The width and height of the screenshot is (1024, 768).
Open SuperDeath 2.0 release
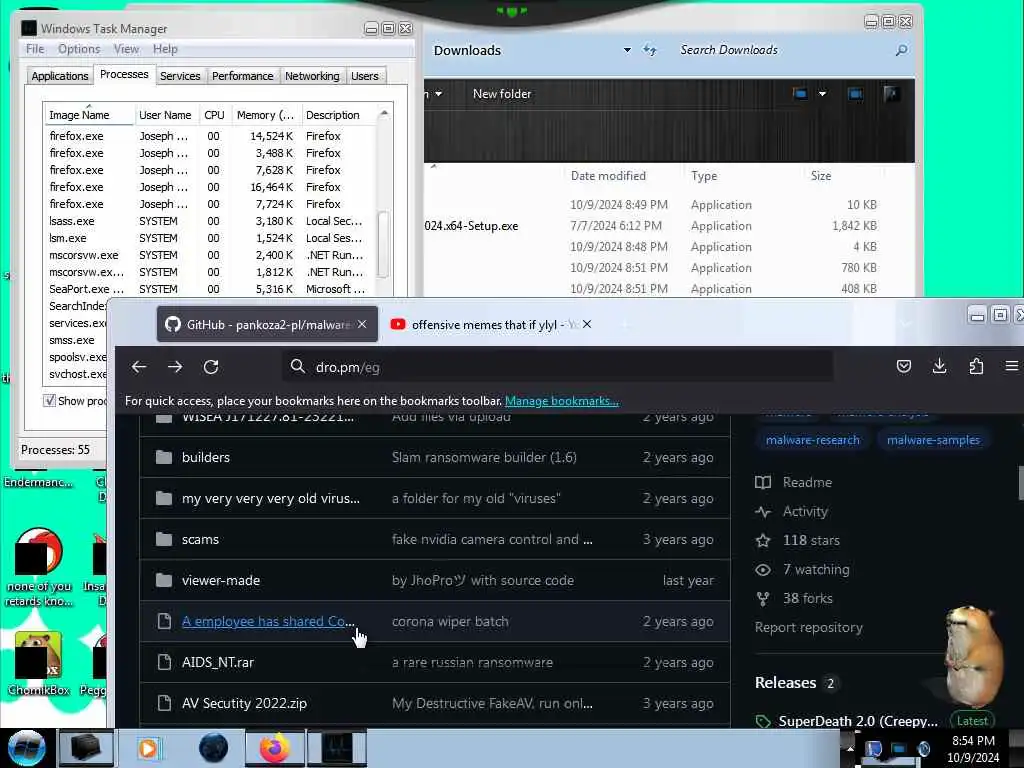tap(857, 722)
